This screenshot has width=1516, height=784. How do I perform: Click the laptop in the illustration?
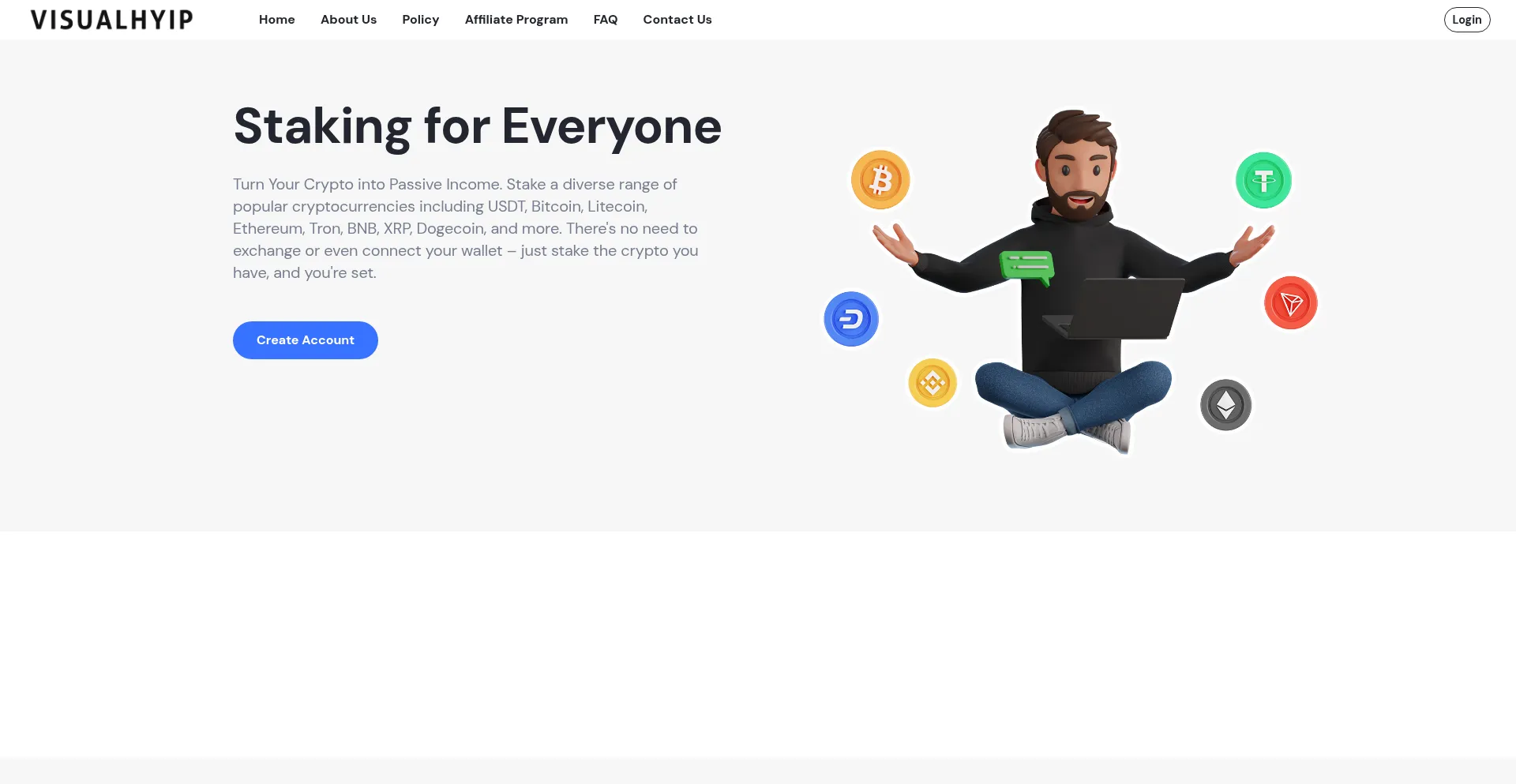(x=1113, y=309)
